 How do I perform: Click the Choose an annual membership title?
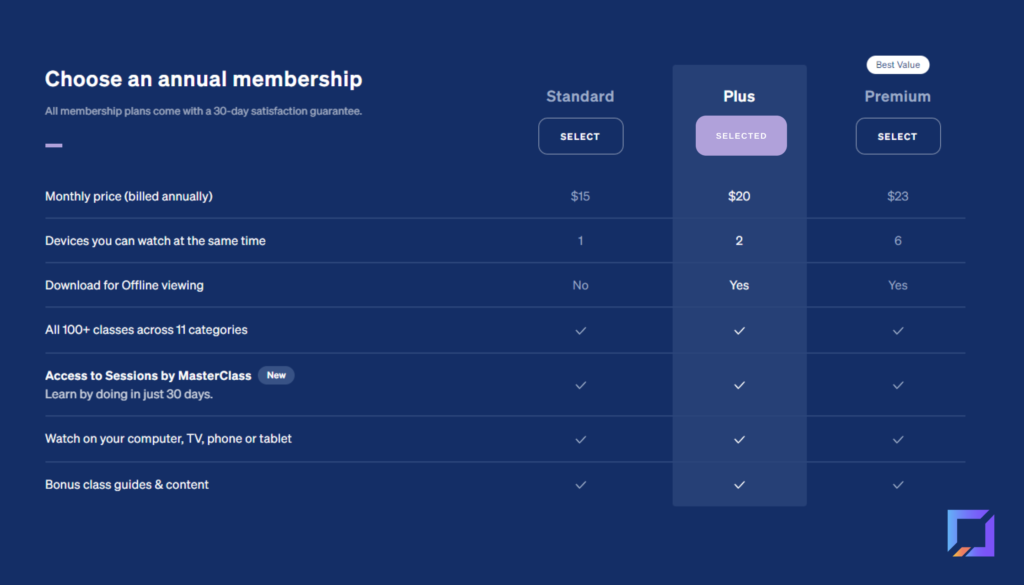pos(203,79)
